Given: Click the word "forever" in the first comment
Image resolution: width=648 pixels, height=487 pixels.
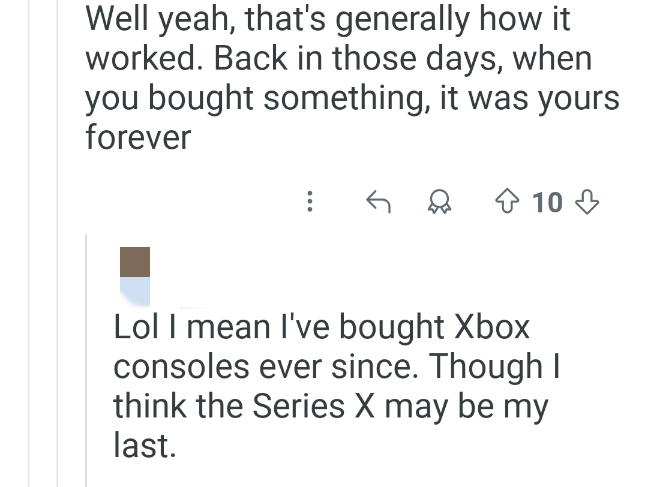Looking at the screenshot, I should pyautogui.click(x=138, y=138).
